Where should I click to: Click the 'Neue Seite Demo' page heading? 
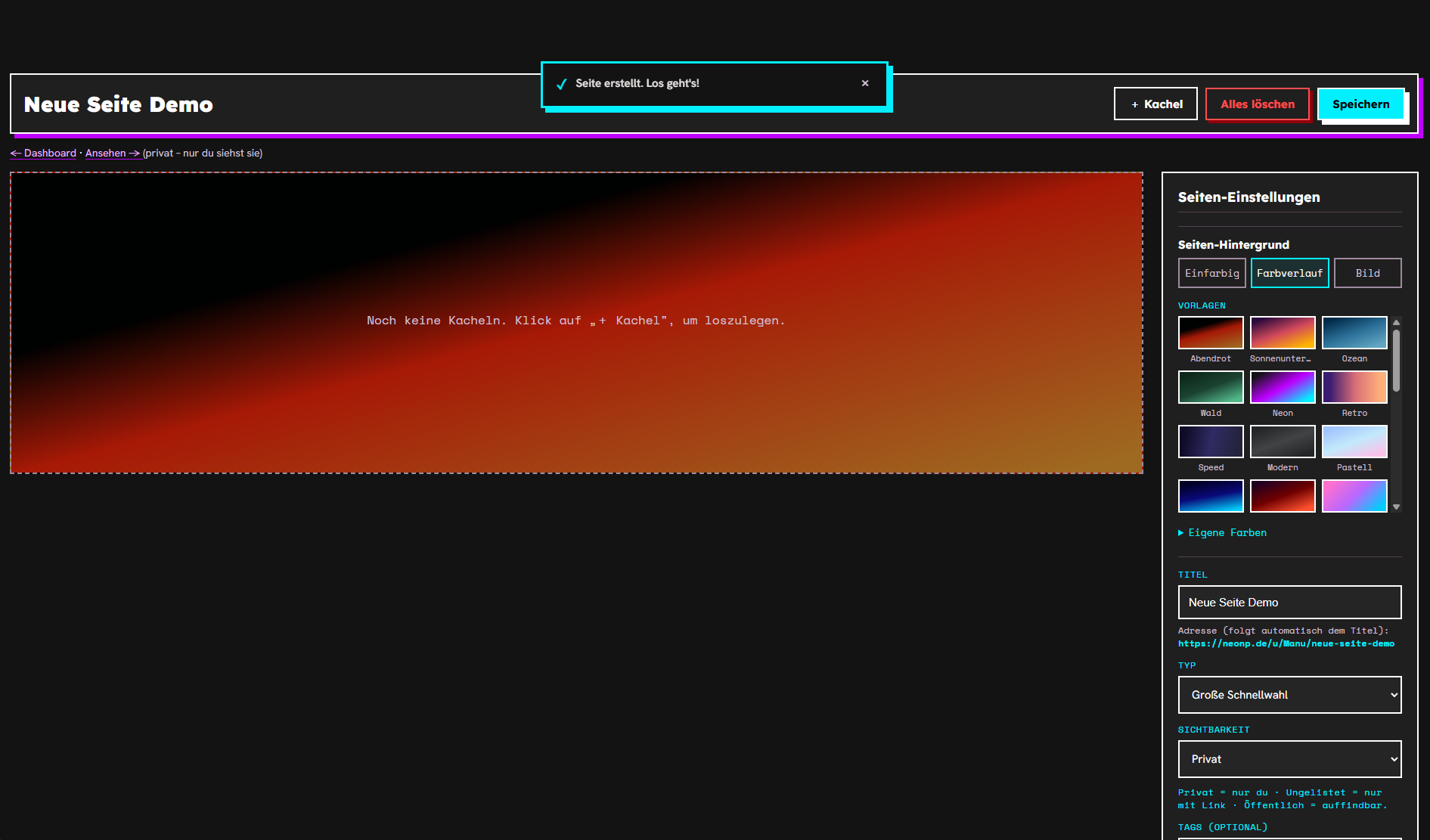point(119,104)
